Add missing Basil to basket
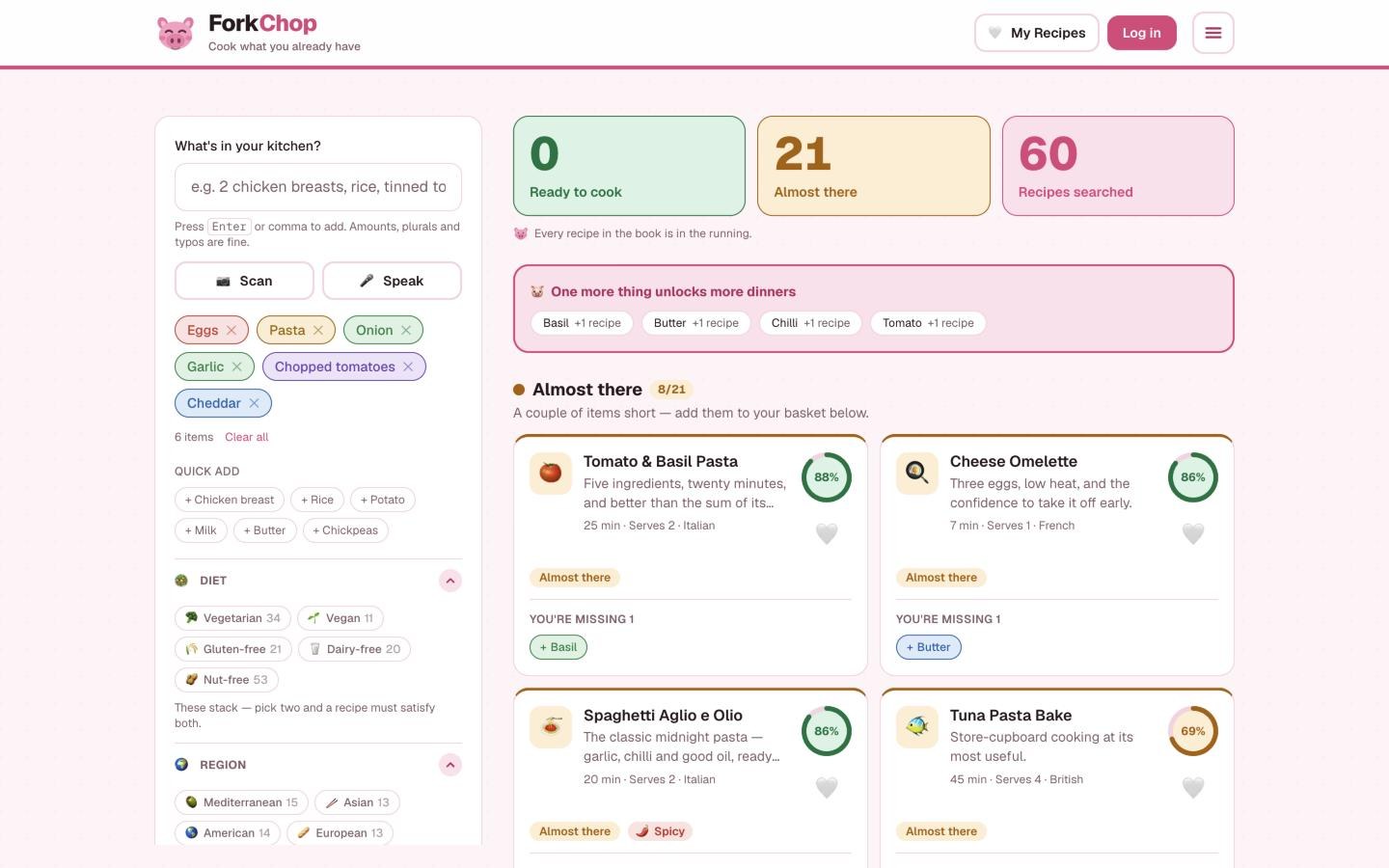 pyautogui.click(x=558, y=647)
